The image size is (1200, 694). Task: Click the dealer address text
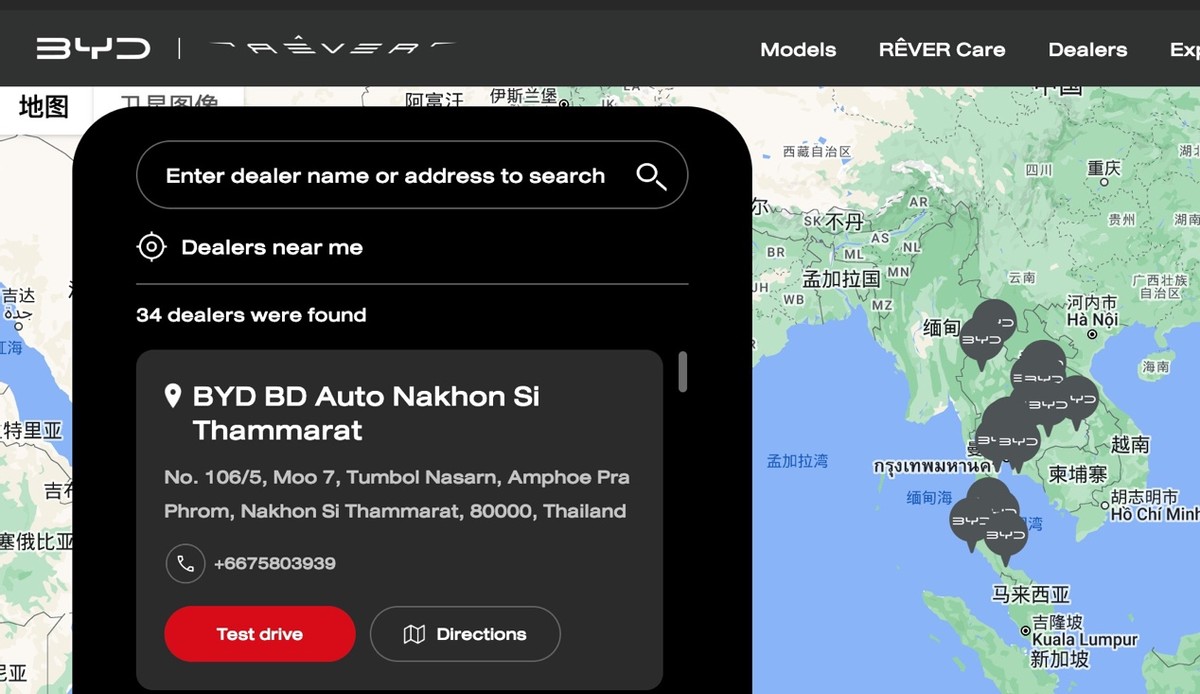397,494
